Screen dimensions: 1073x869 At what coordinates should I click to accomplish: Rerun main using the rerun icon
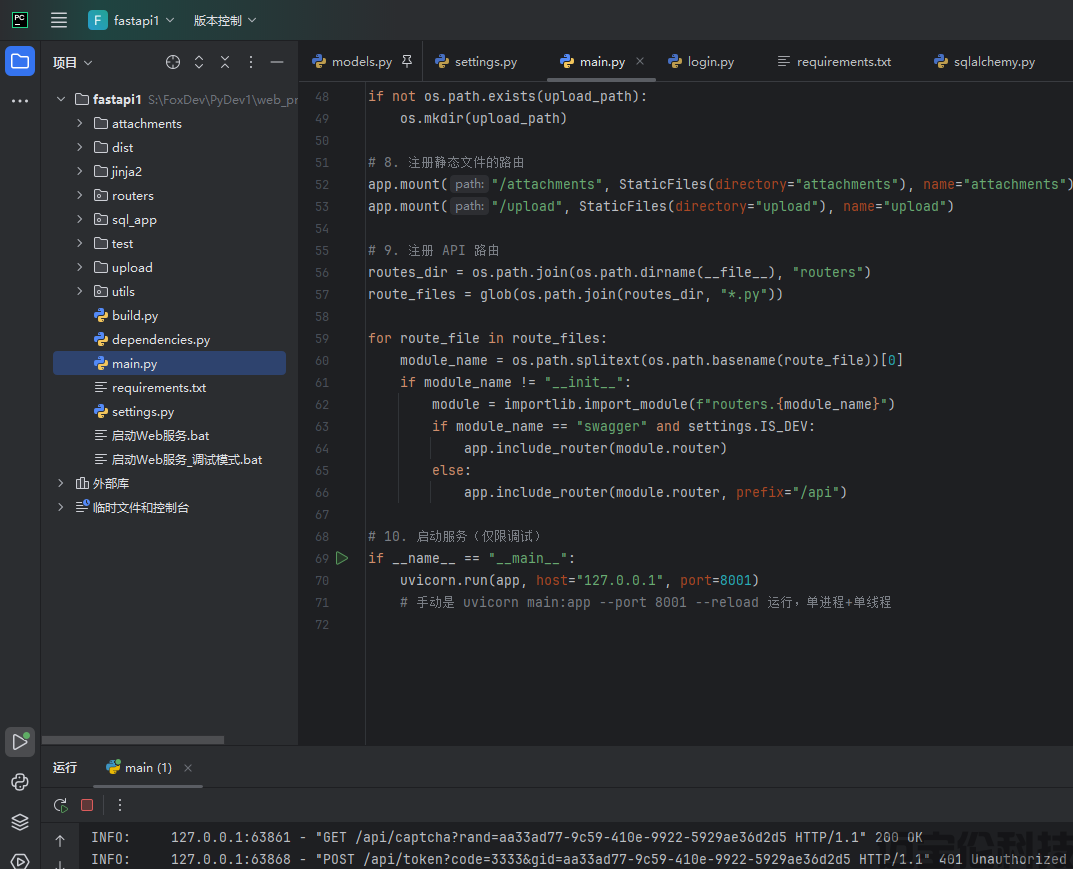[x=61, y=805]
